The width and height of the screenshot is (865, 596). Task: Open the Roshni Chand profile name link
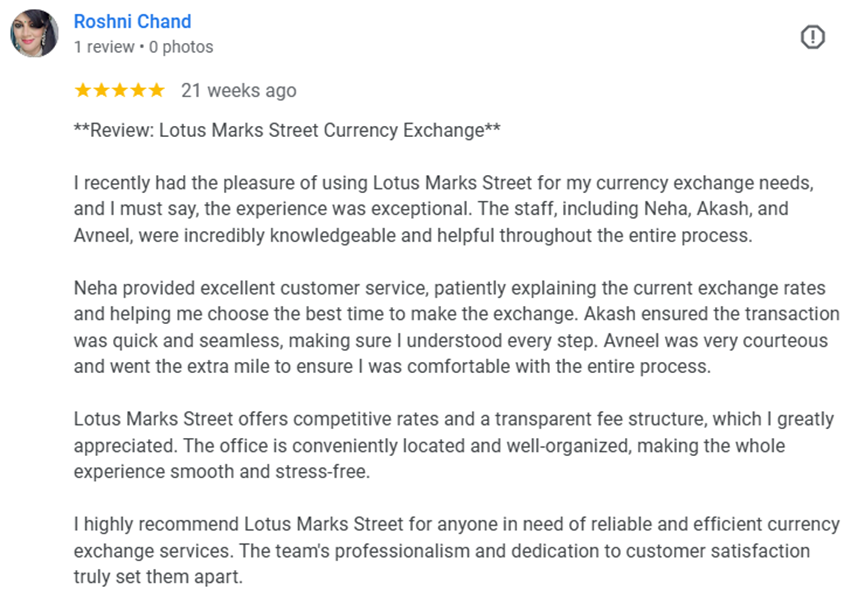(x=132, y=22)
